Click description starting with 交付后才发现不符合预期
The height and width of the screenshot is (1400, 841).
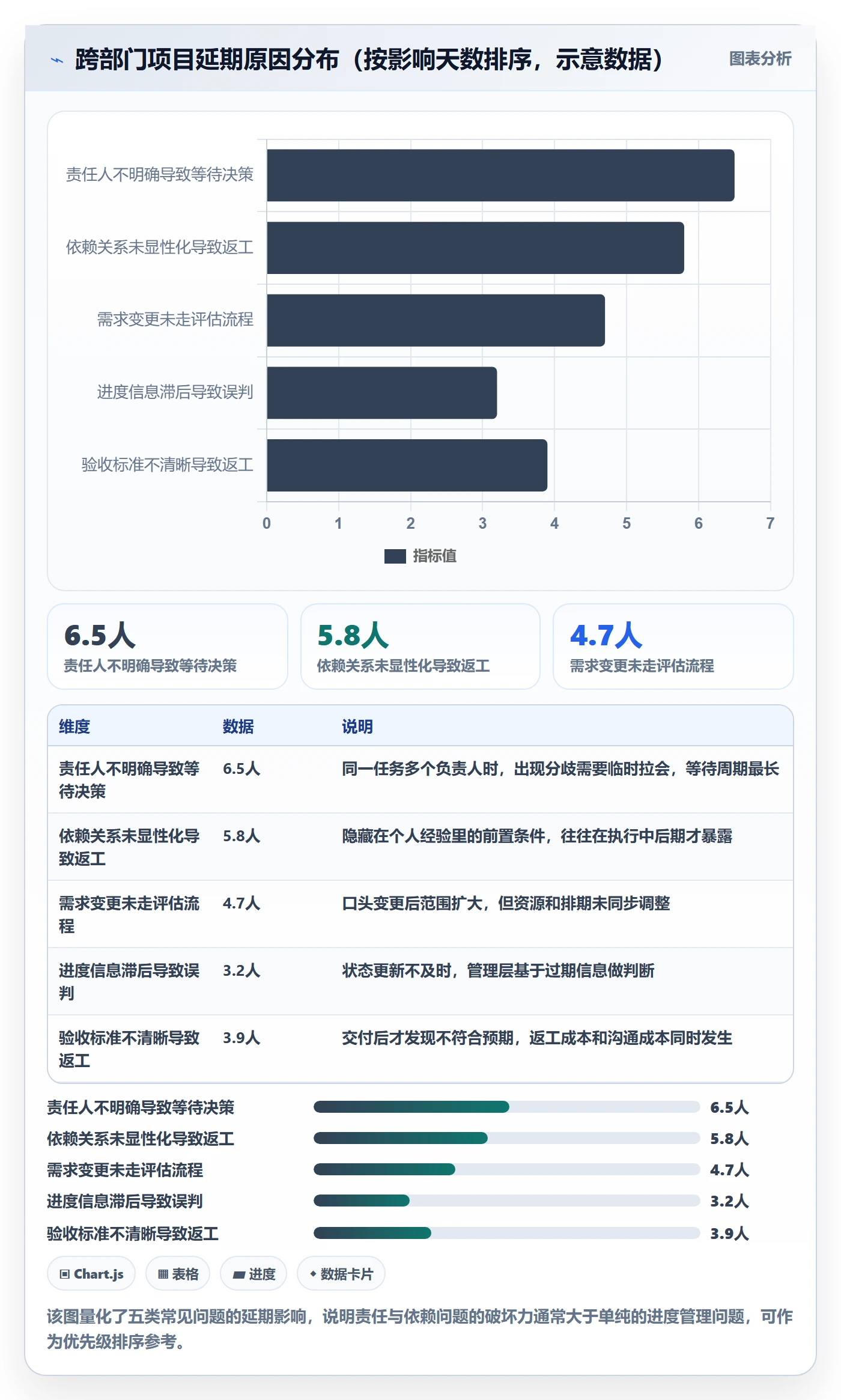click(537, 1038)
